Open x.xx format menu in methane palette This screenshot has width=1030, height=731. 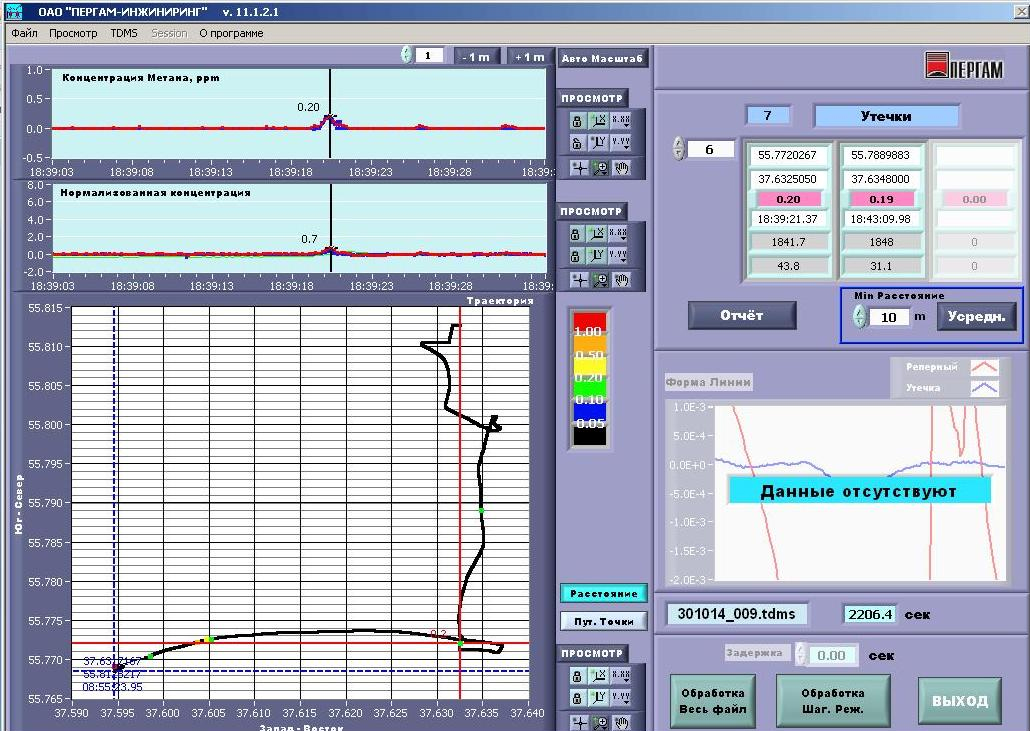[621, 121]
